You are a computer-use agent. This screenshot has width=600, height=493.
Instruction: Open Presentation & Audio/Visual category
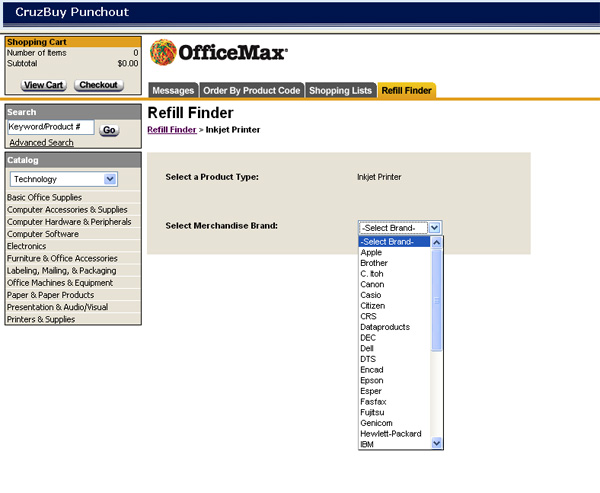click(57, 307)
